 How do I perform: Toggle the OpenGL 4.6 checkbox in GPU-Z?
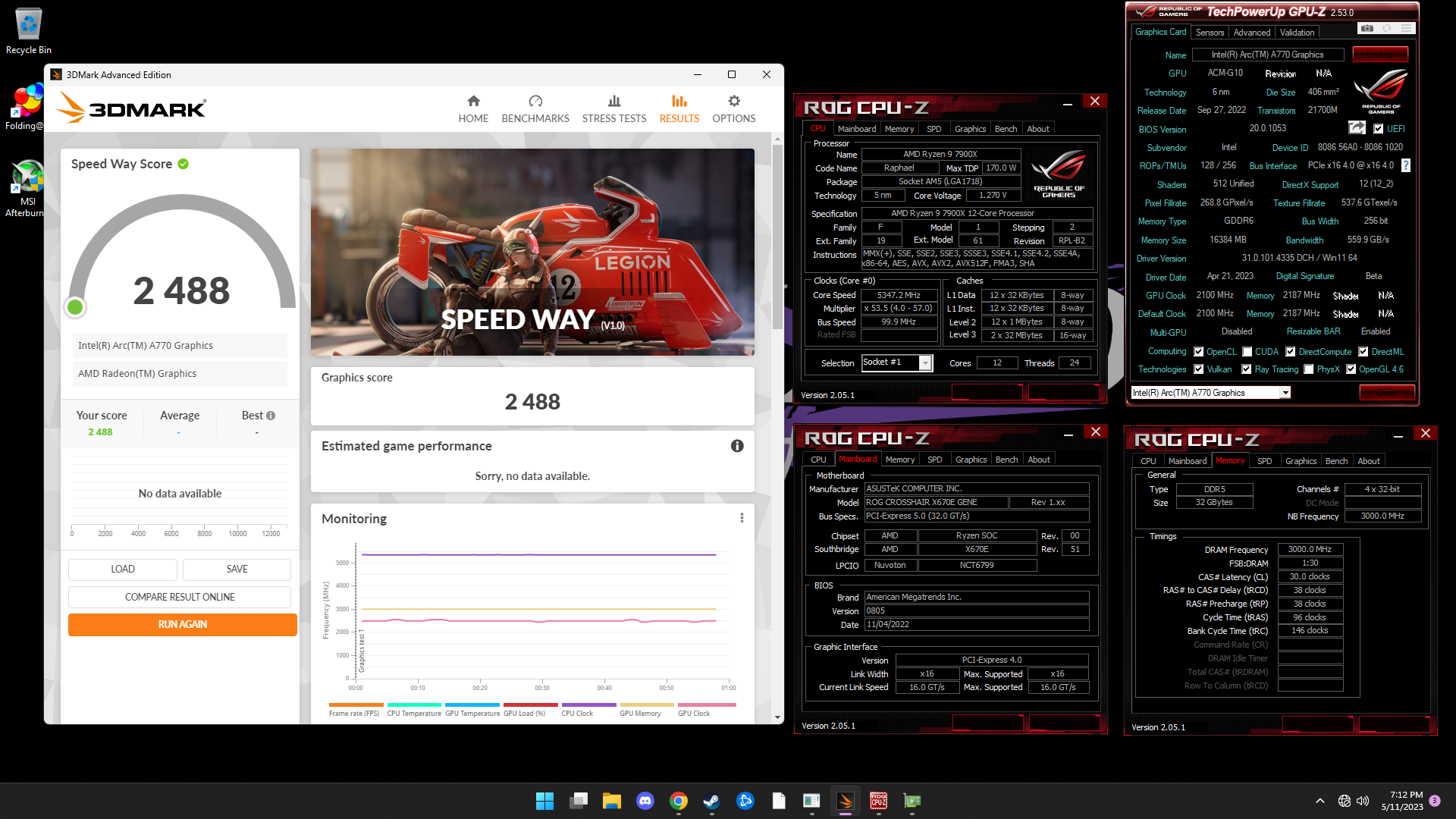point(1351,369)
